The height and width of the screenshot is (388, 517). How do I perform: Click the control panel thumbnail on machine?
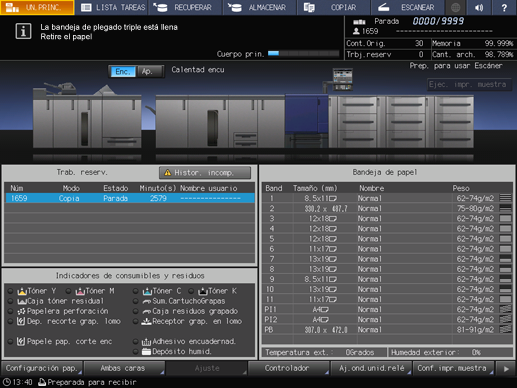342,79
